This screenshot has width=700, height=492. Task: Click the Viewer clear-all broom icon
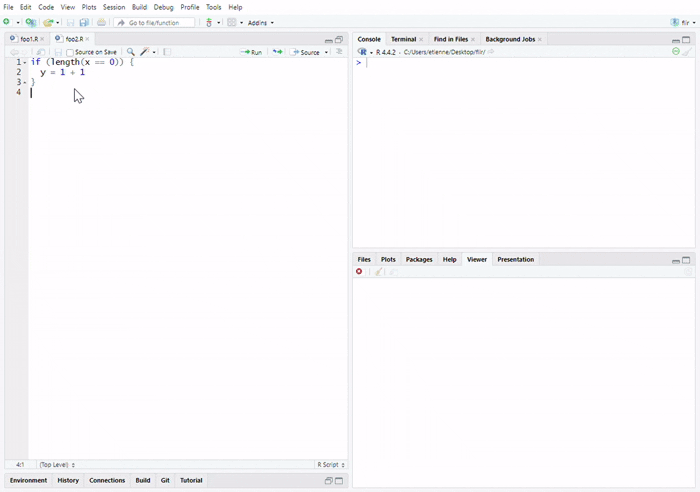point(379,271)
